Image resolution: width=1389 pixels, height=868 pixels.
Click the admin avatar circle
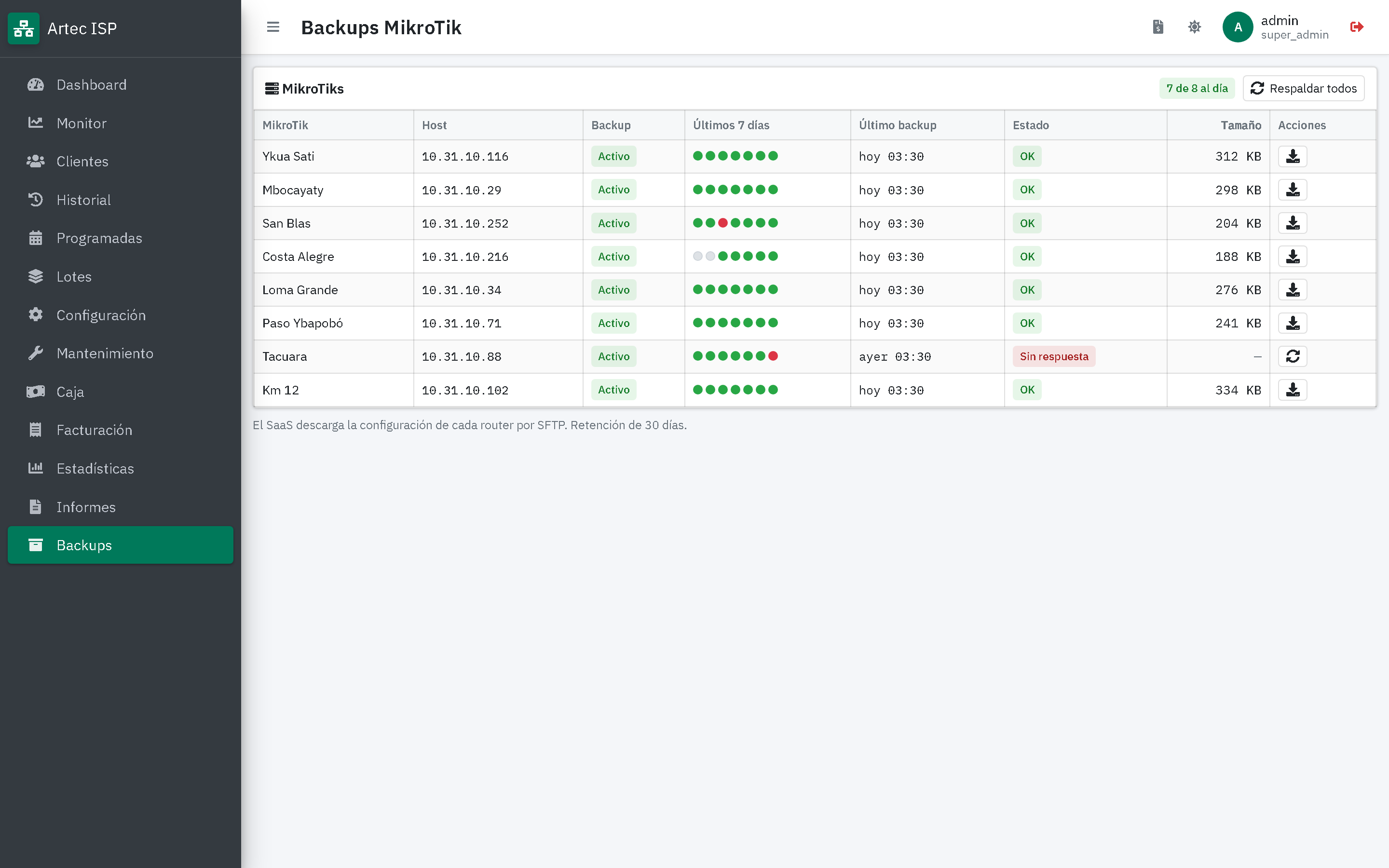tap(1238, 27)
